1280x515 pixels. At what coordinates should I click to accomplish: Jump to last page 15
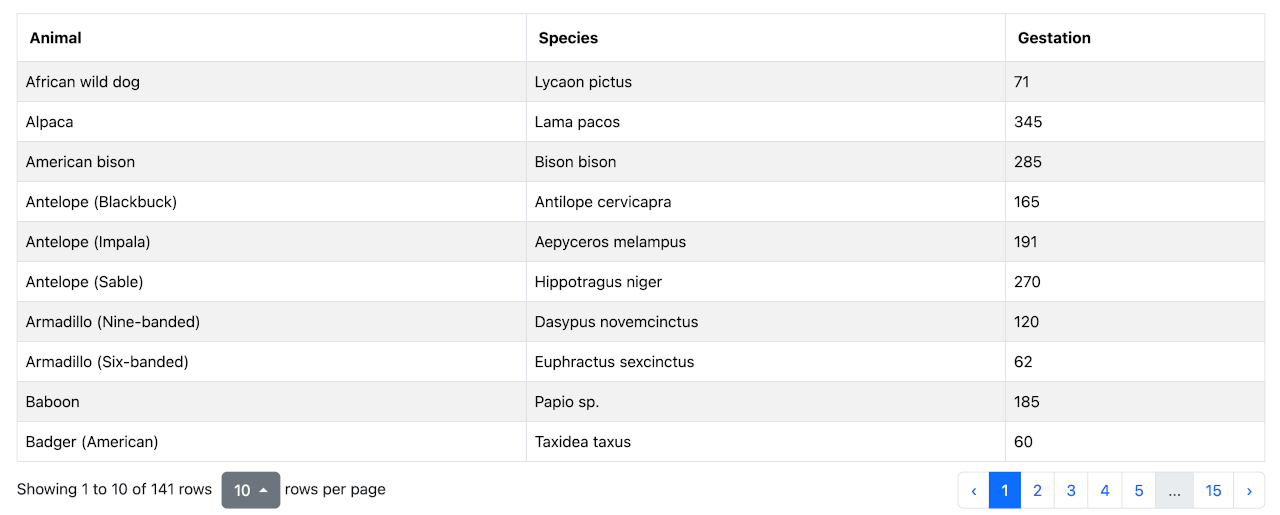1213,490
